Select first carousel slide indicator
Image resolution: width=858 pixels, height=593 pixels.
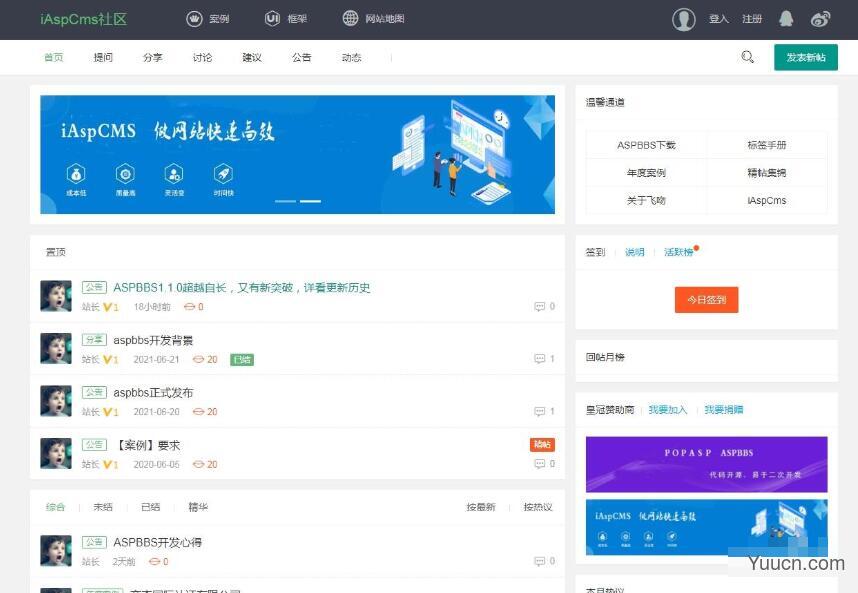(285, 201)
